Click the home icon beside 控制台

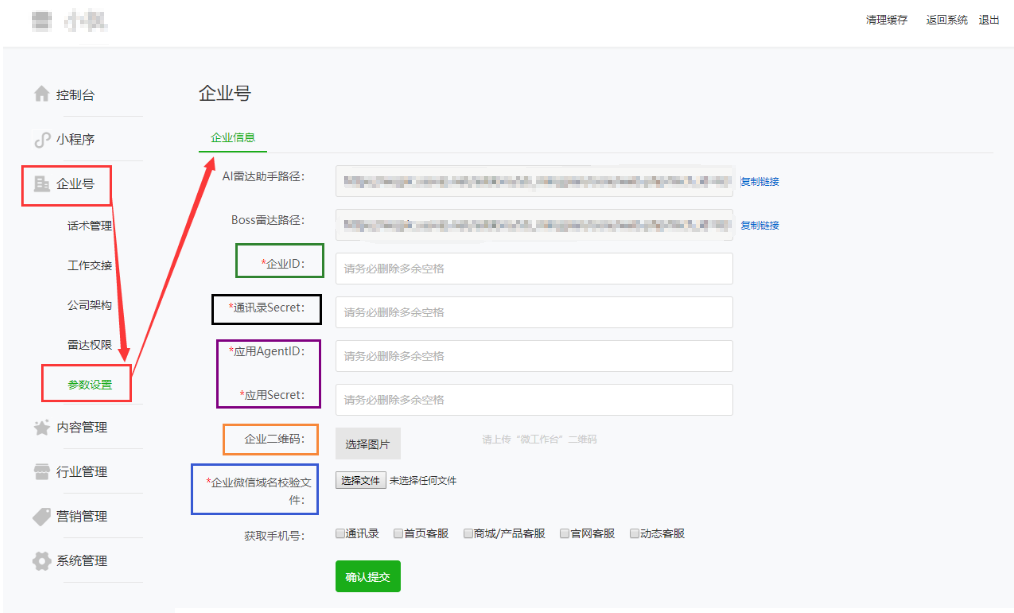[x=41, y=94]
